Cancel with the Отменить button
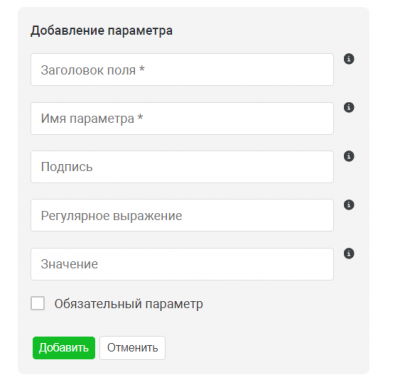 click(x=132, y=348)
